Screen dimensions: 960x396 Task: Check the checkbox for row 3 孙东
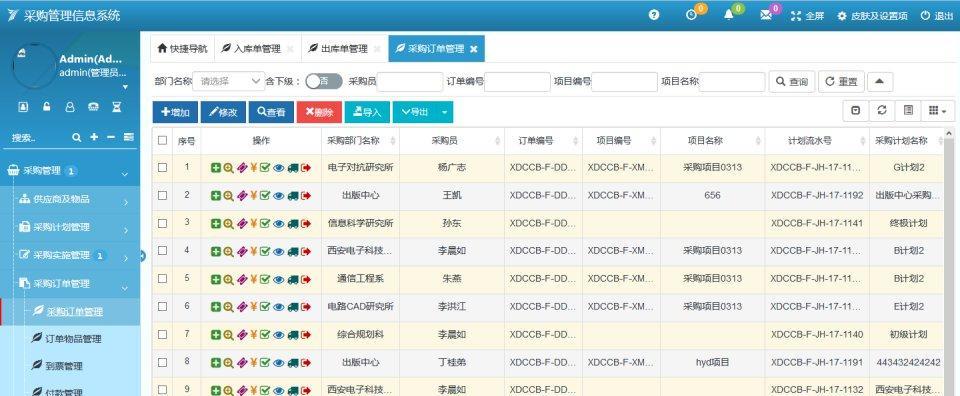162,223
